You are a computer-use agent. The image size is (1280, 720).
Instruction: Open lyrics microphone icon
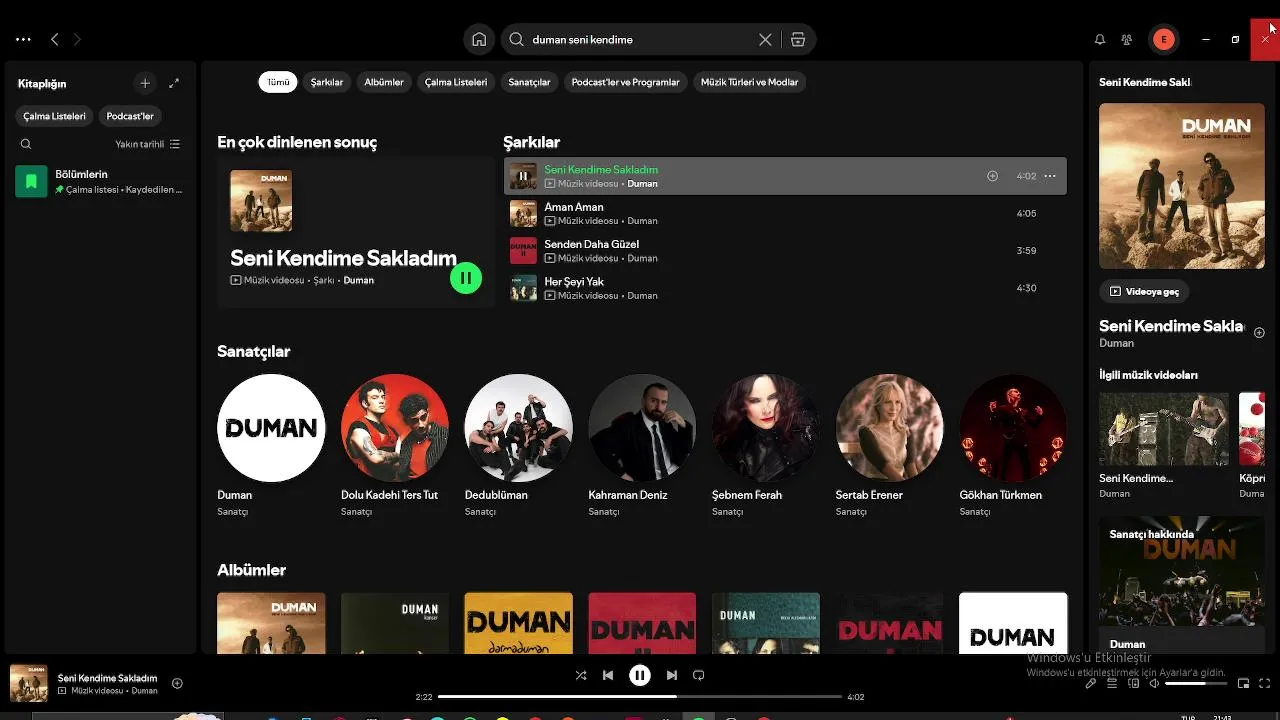pyautogui.click(x=1091, y=684)
